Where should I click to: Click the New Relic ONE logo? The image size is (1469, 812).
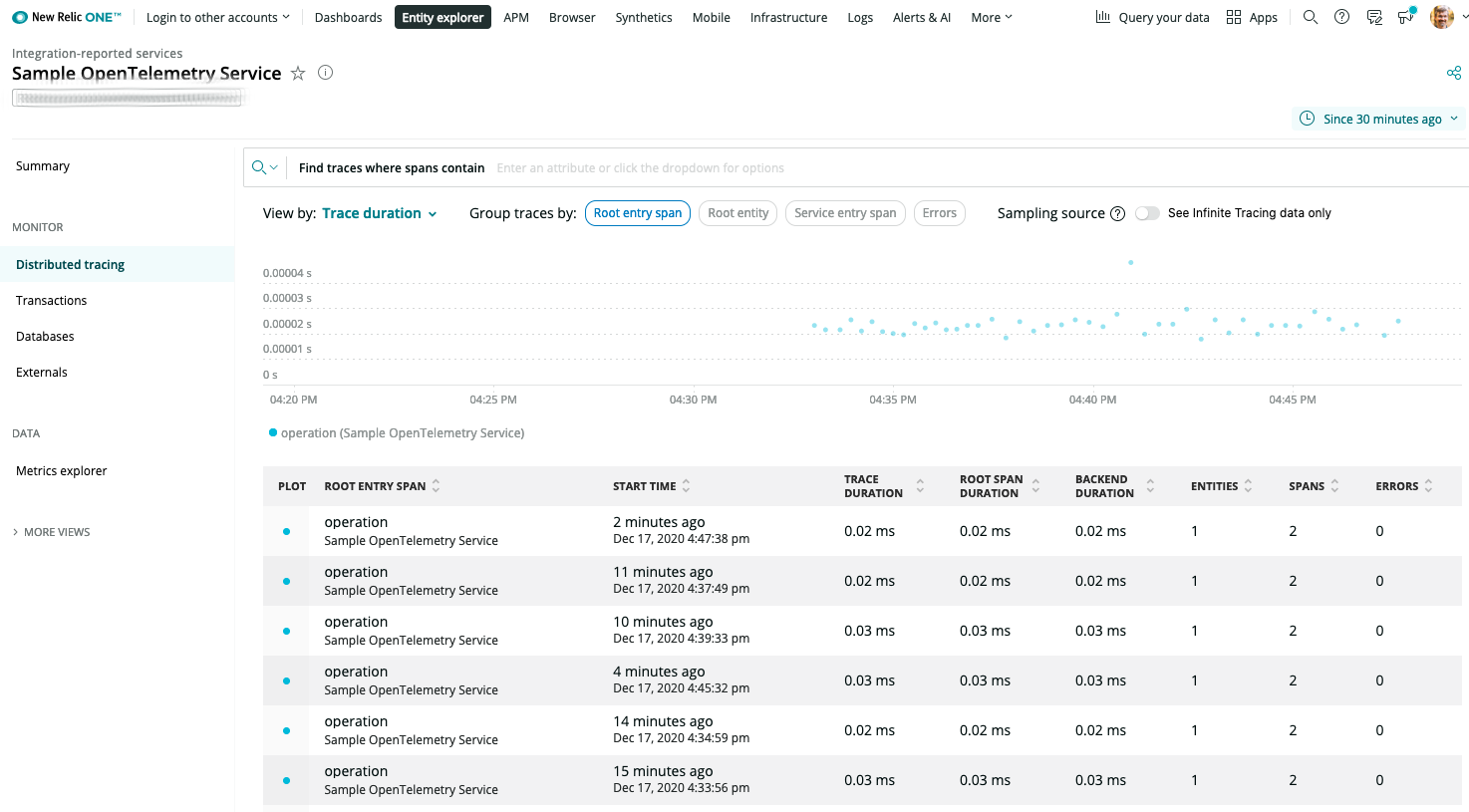point(67,17)
